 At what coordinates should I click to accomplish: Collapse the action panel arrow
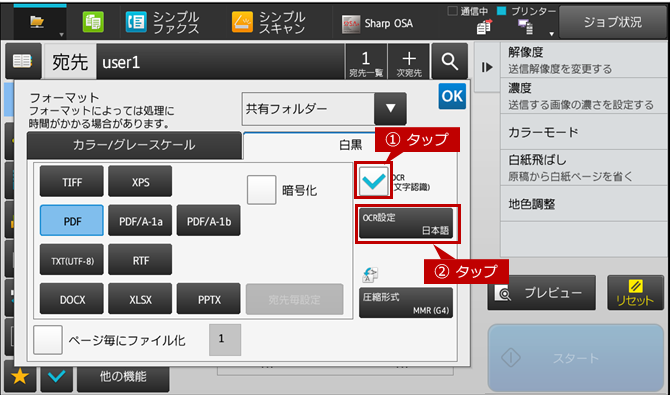point(487,67)
